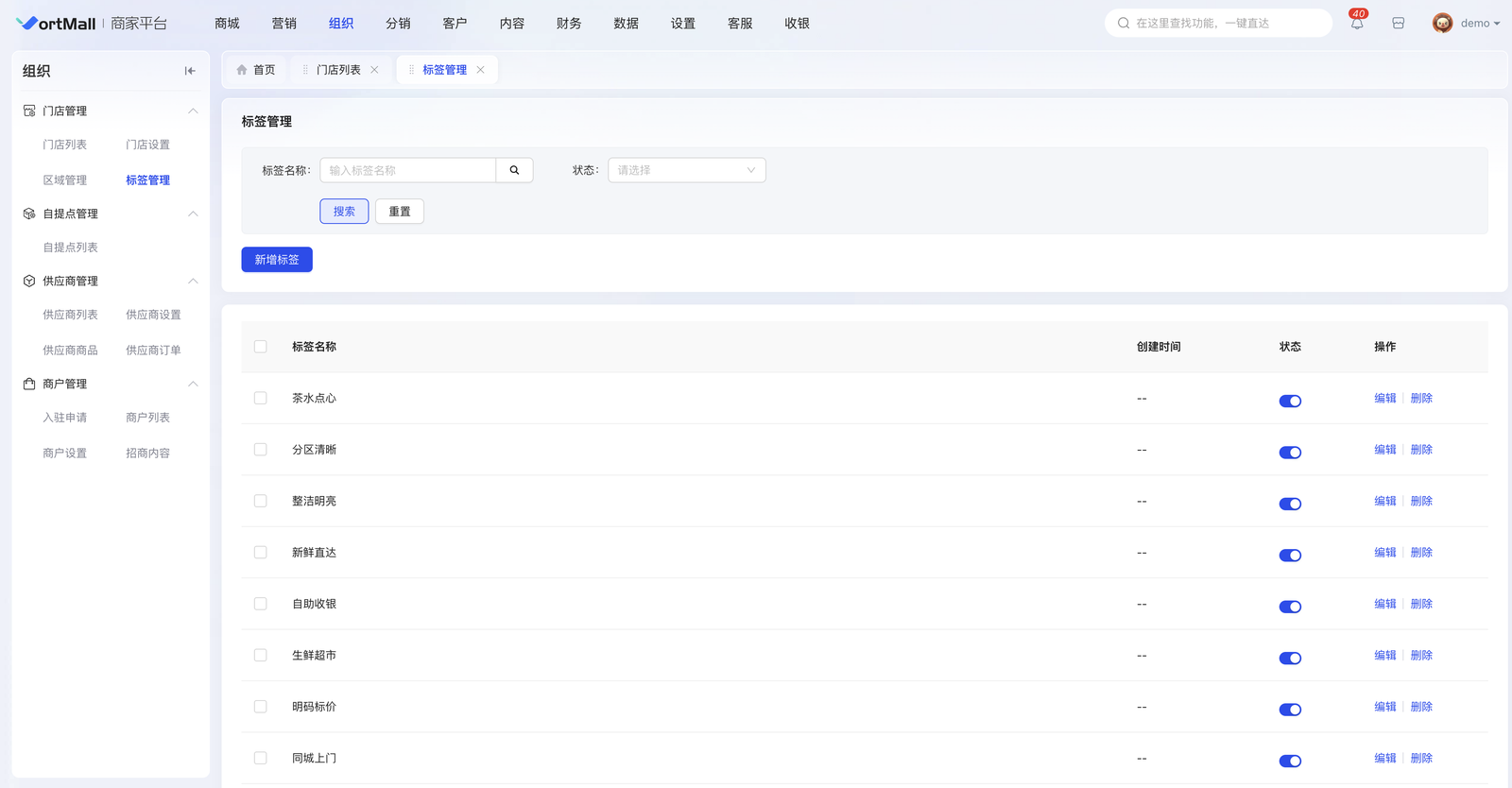Open the 收银 top menu
The width and height of the screenshot is (1512, 788).
pos(797,24)
